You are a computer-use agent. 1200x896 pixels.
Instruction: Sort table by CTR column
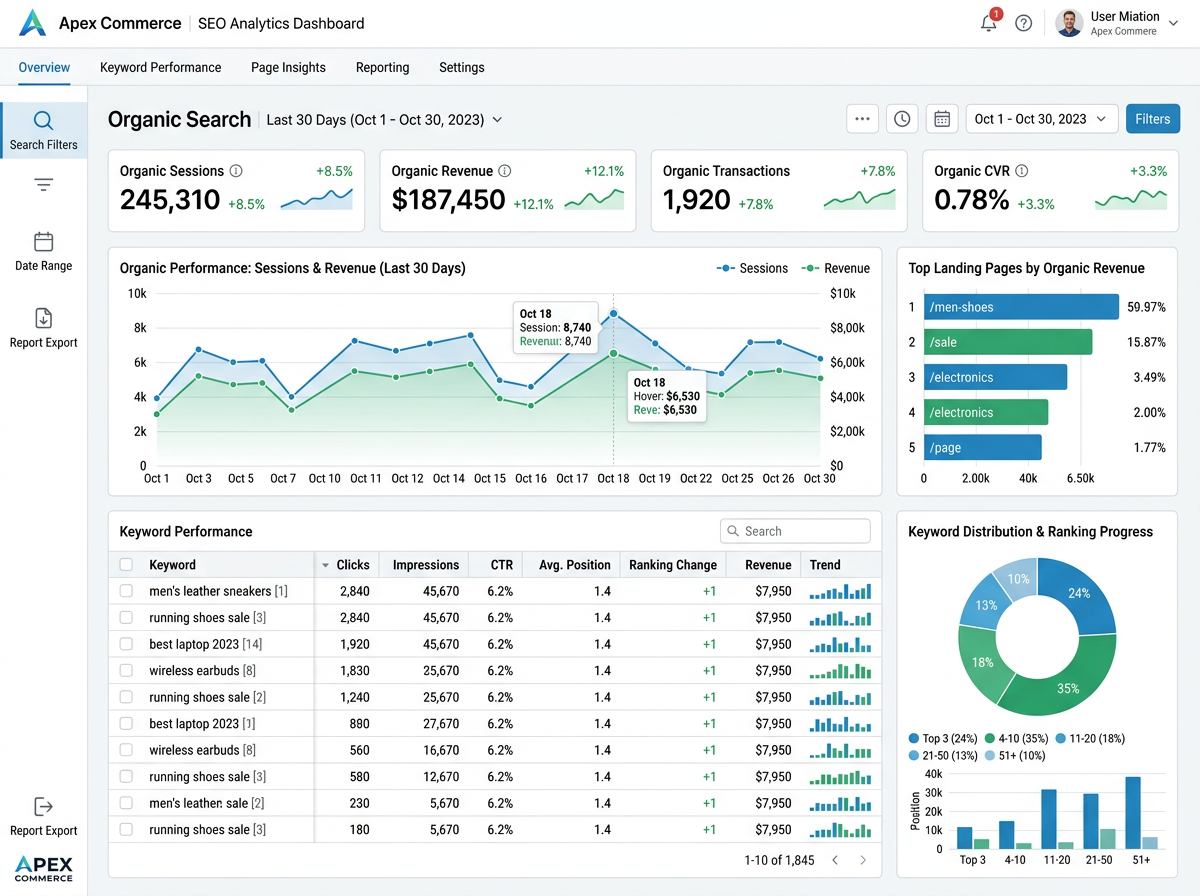(x=501, y=565)
